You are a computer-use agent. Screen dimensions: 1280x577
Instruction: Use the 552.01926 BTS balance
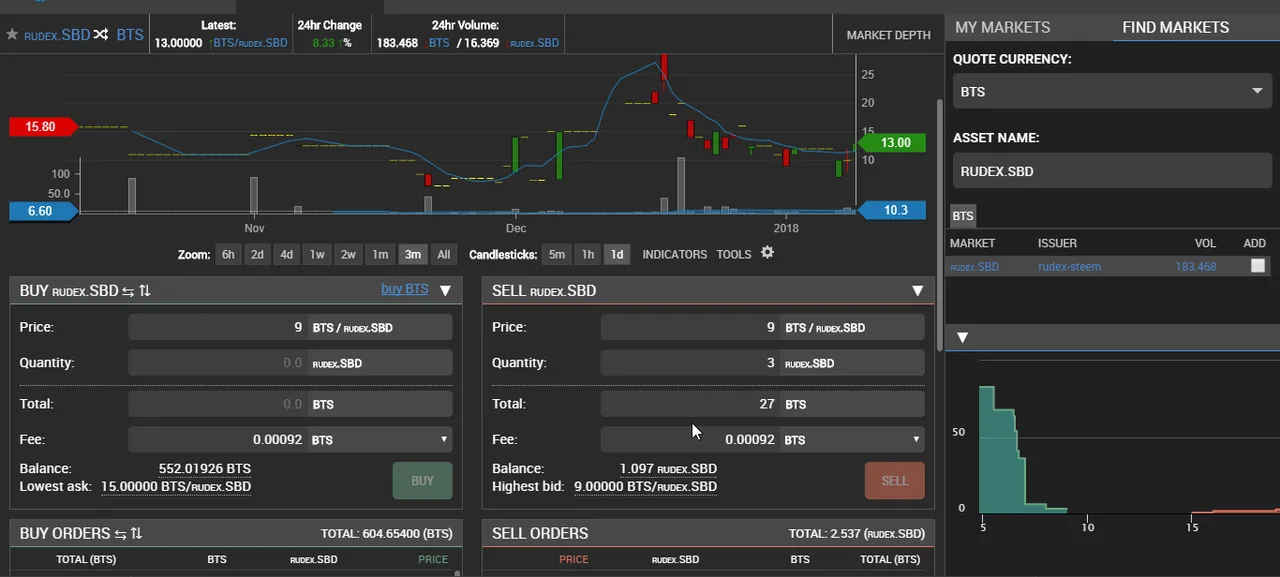pos(204,469)
